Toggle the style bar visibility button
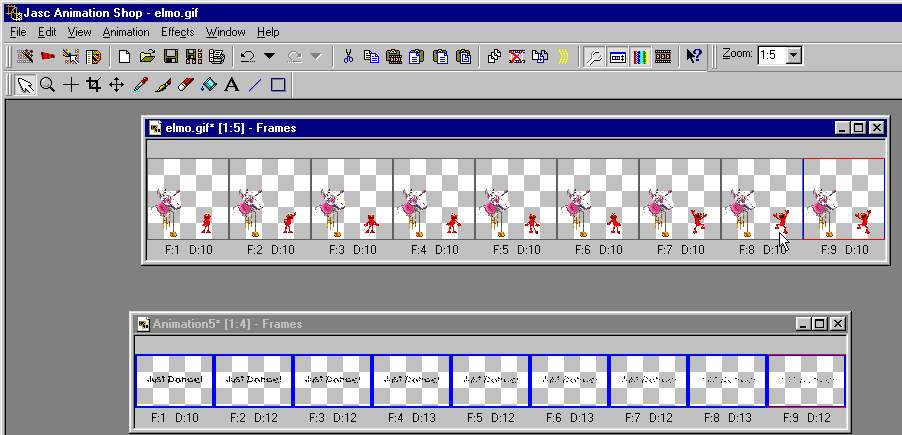Viewport: 902px width, 435px height. click(617, 56)
